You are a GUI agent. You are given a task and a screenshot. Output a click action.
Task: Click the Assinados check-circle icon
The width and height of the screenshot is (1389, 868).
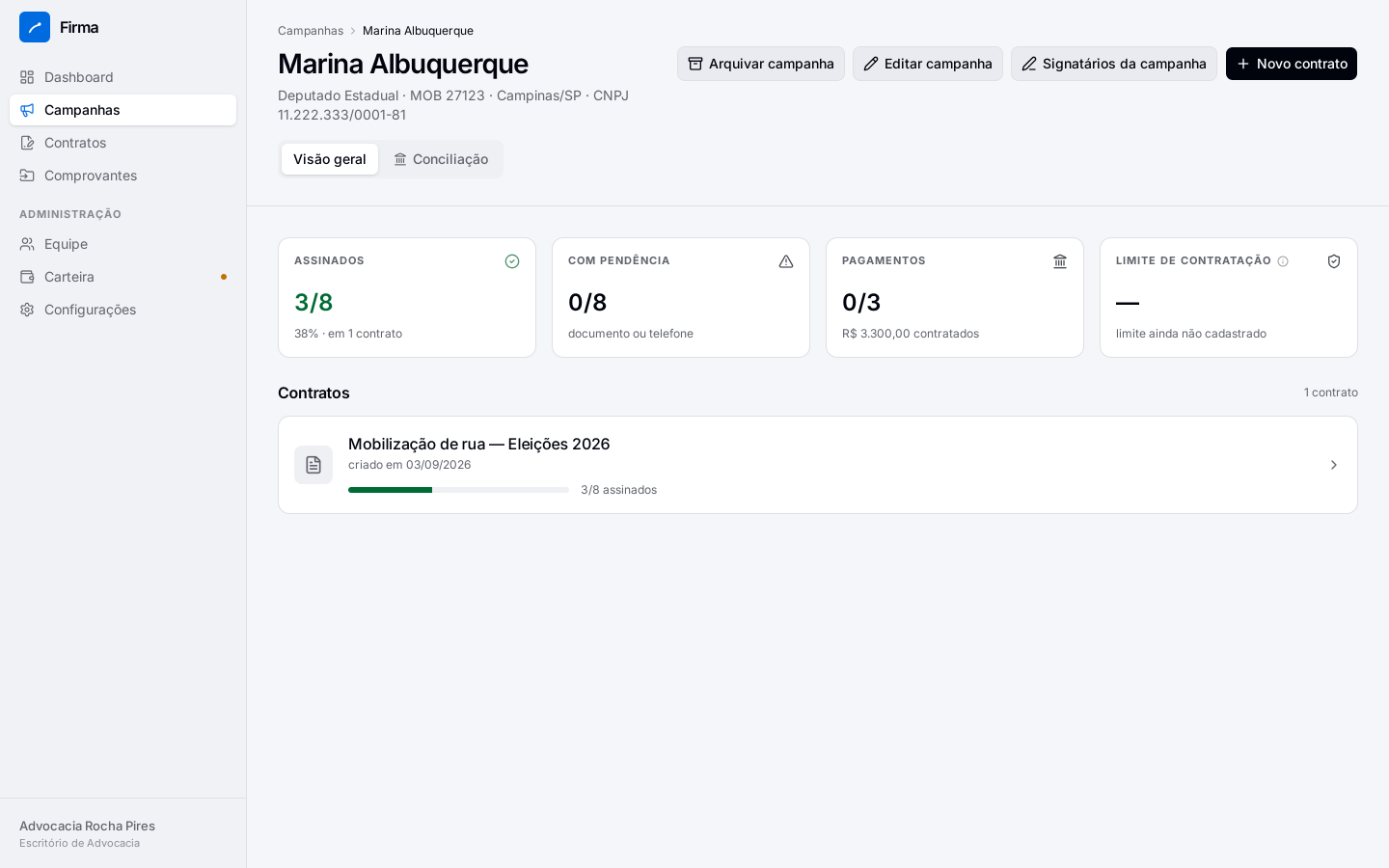point(512,261)
